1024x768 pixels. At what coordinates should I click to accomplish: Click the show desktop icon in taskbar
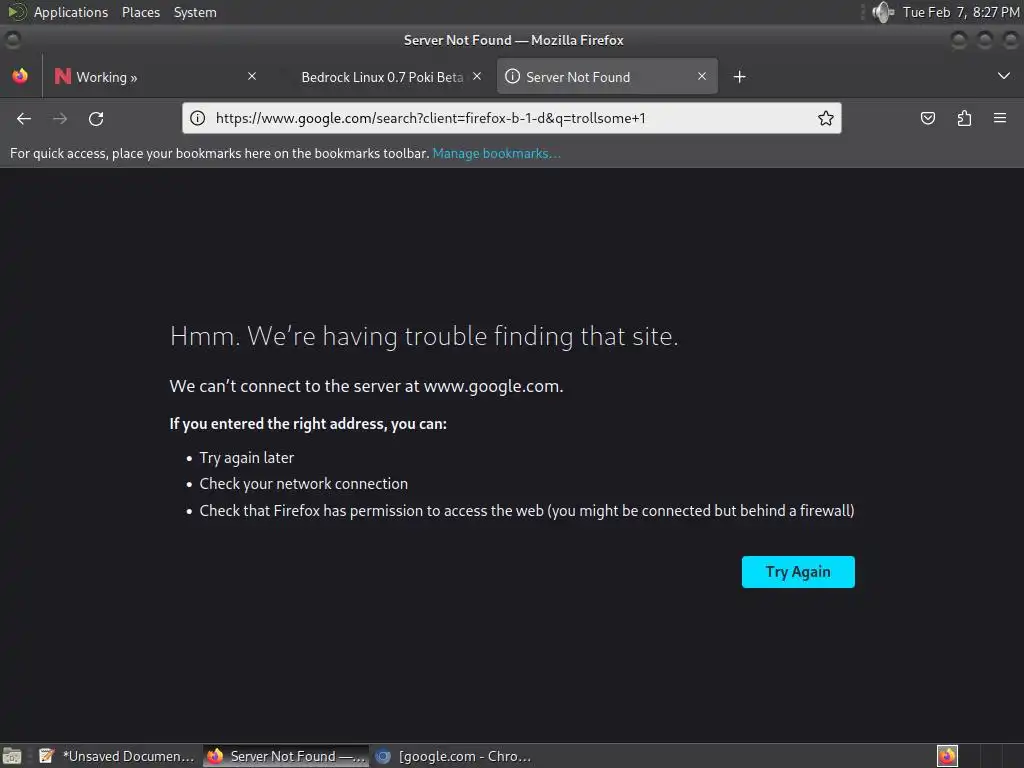[x=12, y=756]
